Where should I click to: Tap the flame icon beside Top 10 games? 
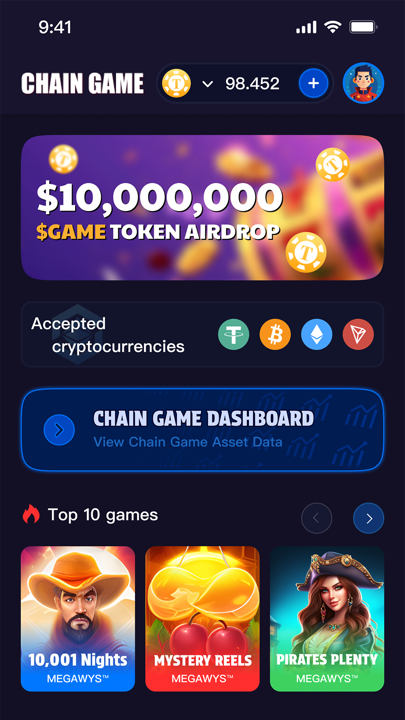(31, 515)
